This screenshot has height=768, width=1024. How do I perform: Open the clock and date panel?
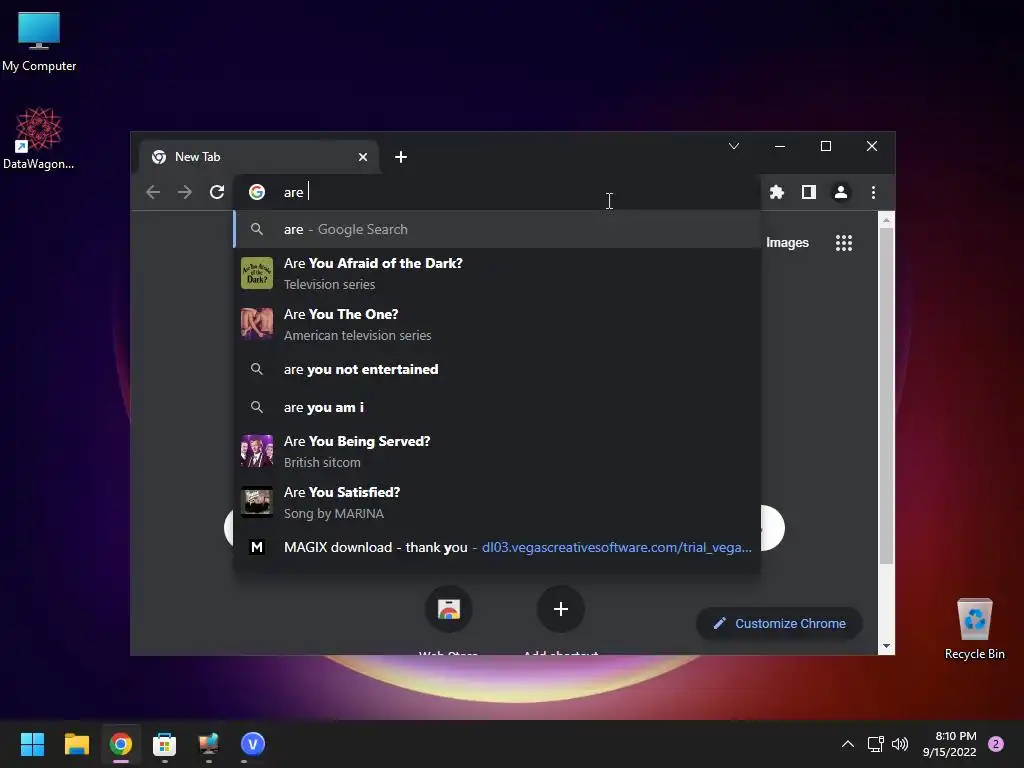tap(950, 744)
